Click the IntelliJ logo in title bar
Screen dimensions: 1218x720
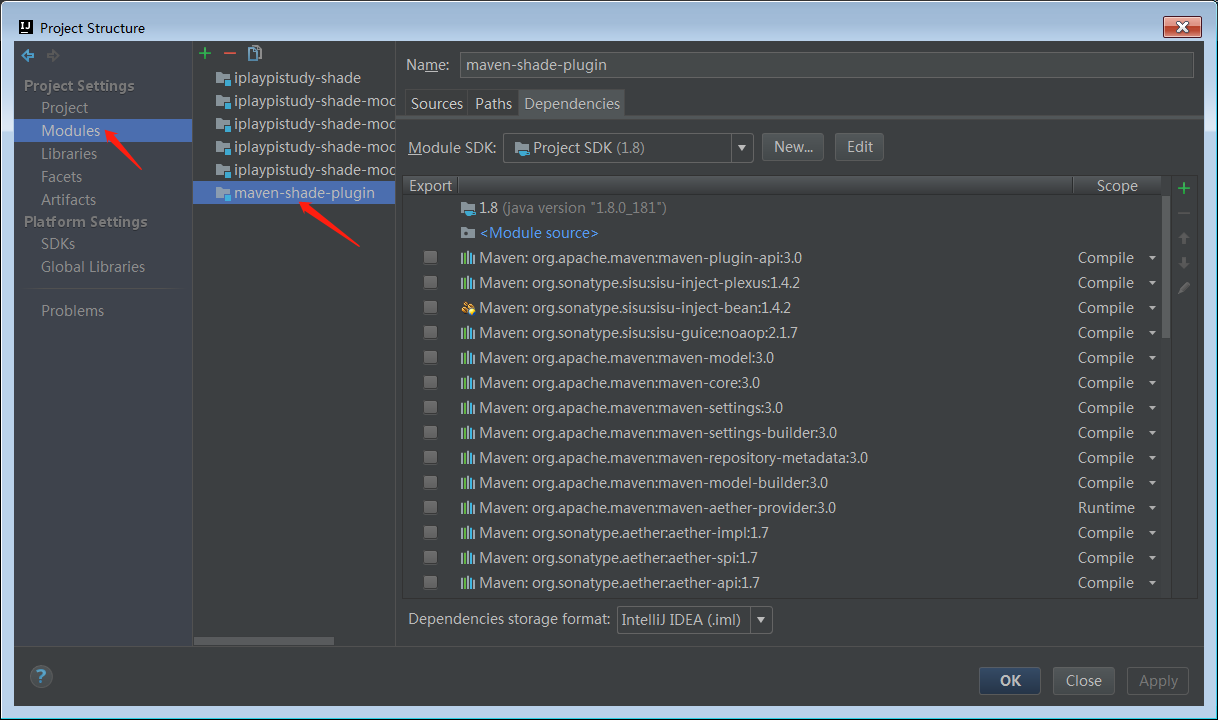coord(27,27)
